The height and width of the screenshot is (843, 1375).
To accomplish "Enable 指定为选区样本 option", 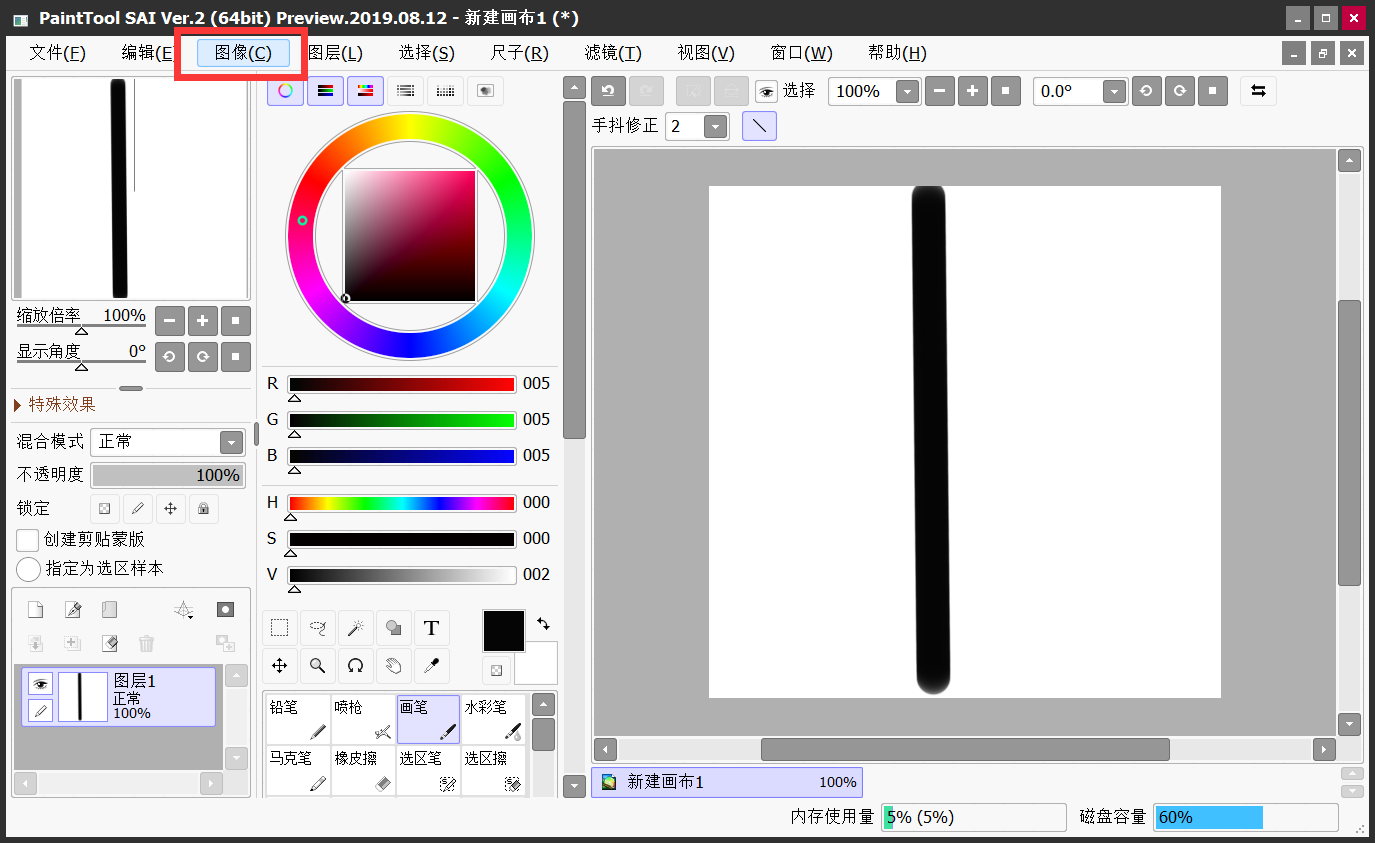I will pos(28,569).
